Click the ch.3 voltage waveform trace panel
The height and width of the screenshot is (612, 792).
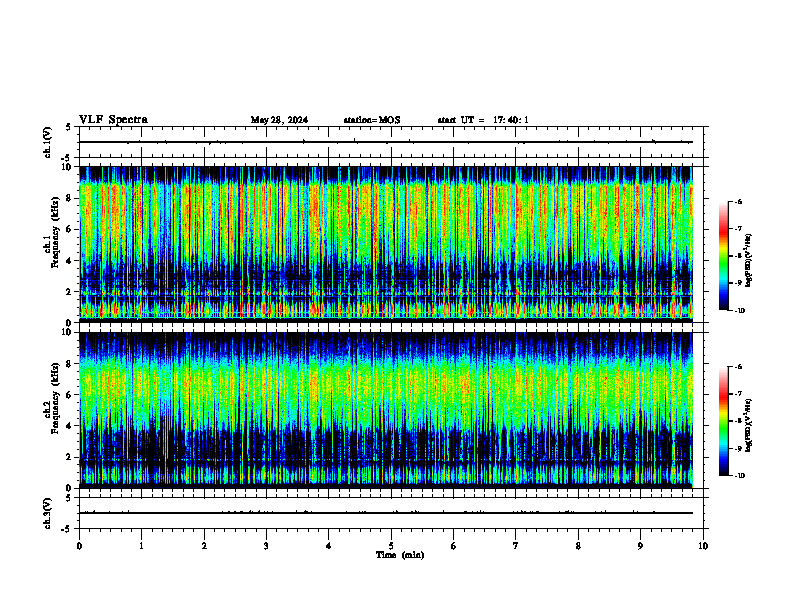tap(391, 513)
